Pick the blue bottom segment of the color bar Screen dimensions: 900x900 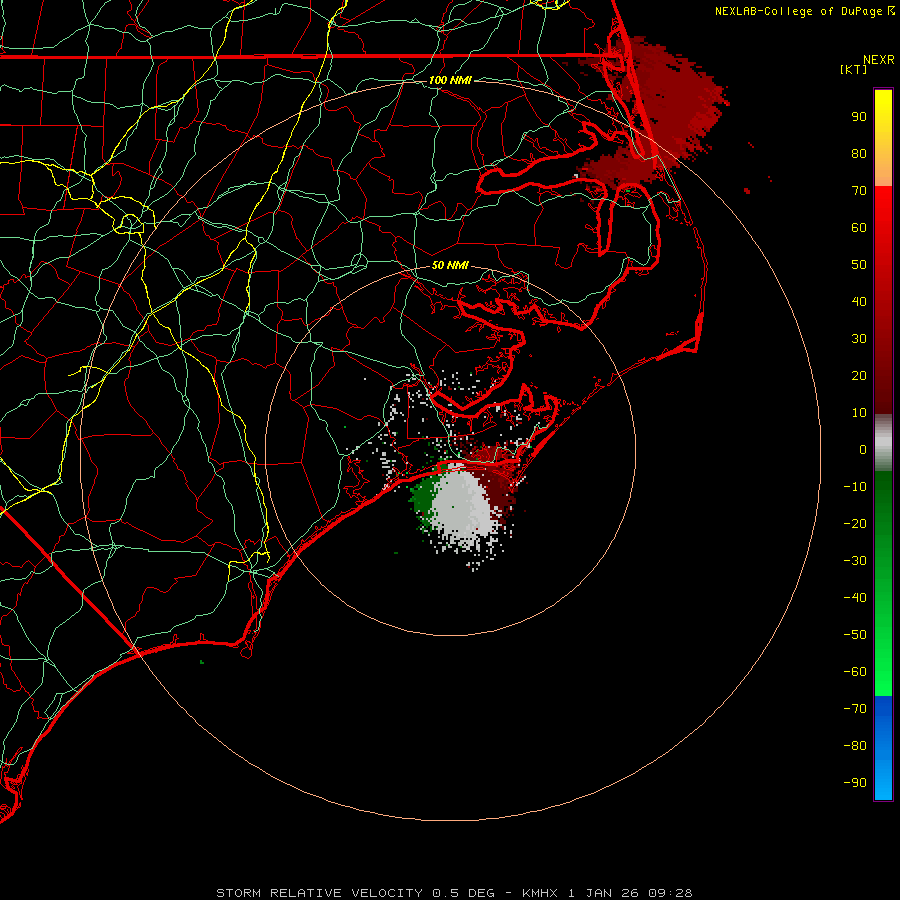coord(883,747)
